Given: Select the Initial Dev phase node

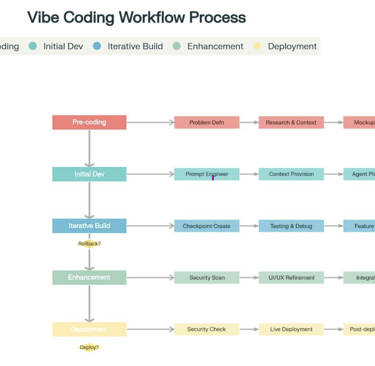Looking at the screenshot, I should coord(89,174).
